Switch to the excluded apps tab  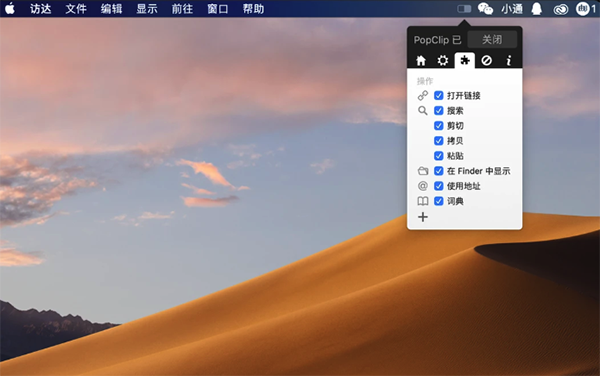pyautogui.click(x=486, y=60)
